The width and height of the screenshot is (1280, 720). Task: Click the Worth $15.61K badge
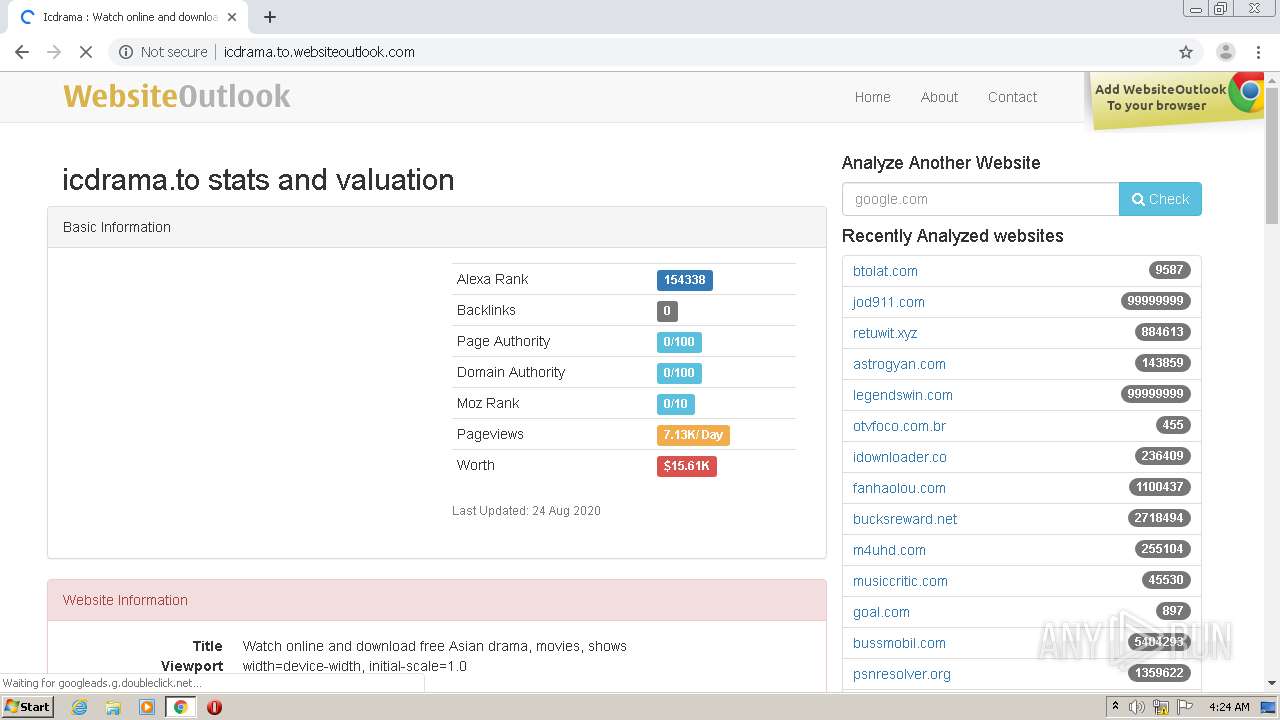[686, 466]
